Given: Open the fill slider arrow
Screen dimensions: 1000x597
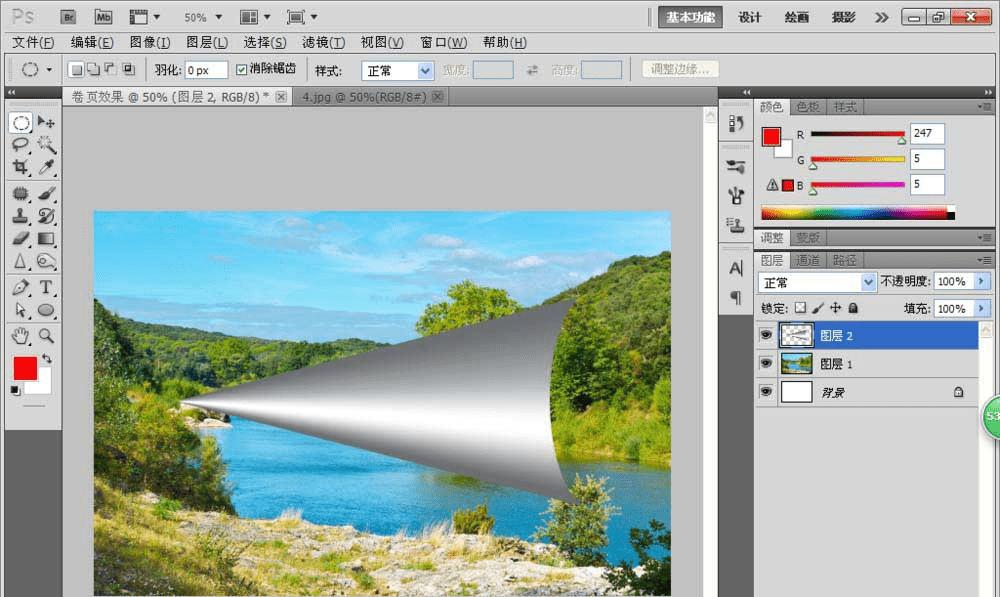Looking at the screenshot, I should [x=981, y=309].
